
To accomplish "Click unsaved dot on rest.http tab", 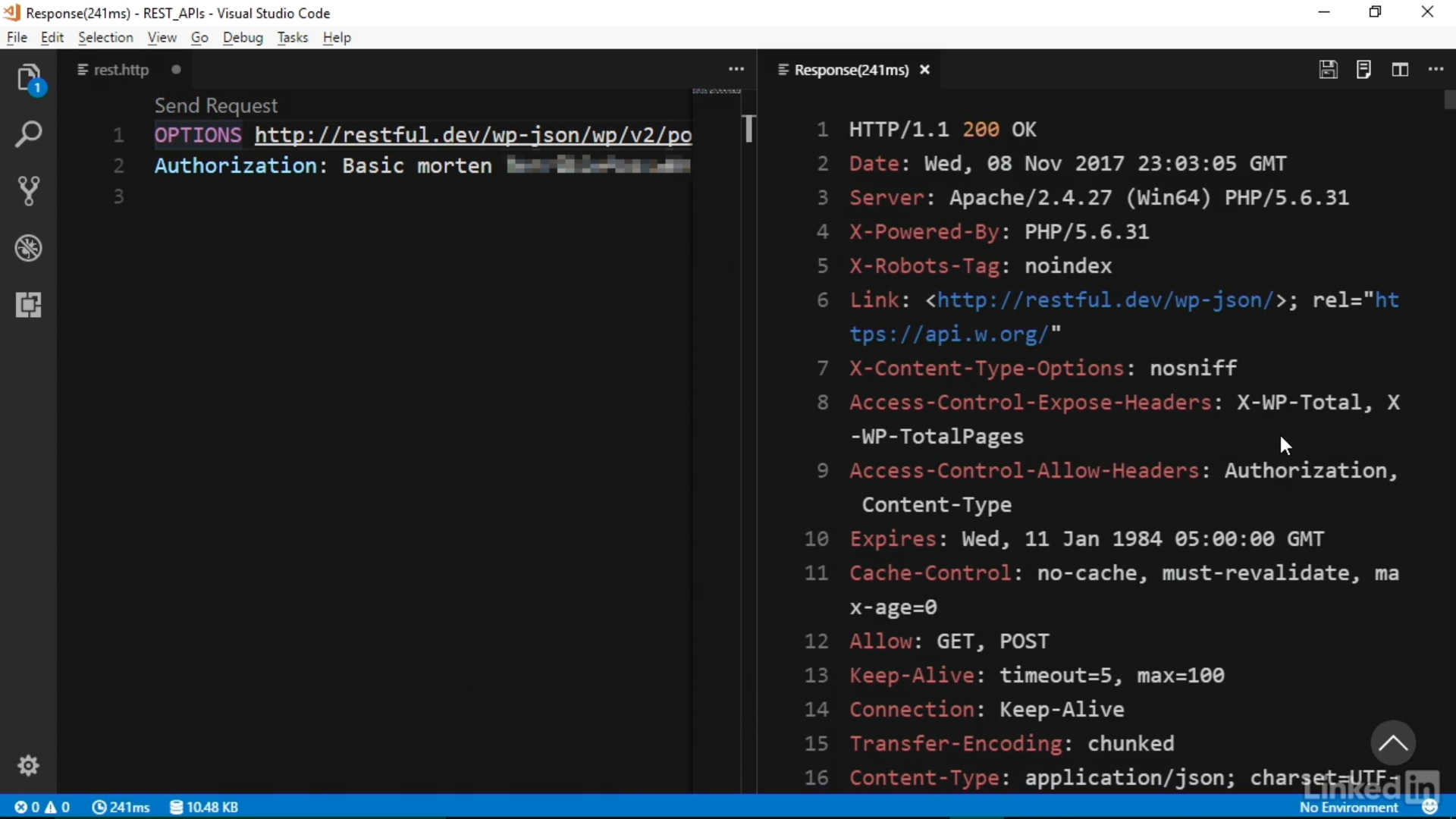I will (x=176, y=70).
